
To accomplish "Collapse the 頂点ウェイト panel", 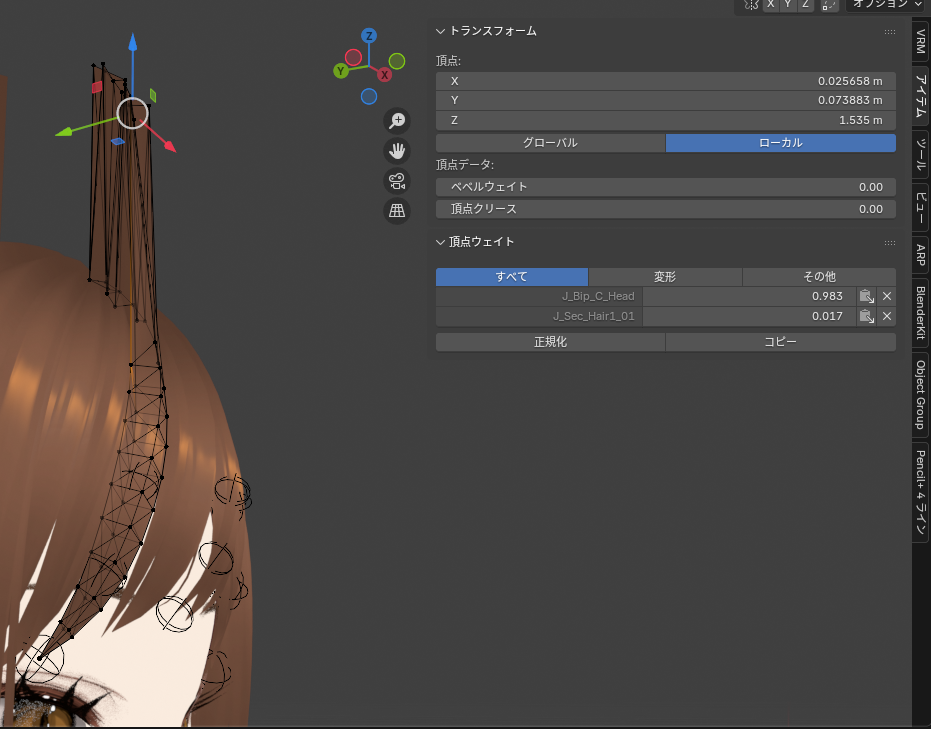I will (x=441, y=242).
